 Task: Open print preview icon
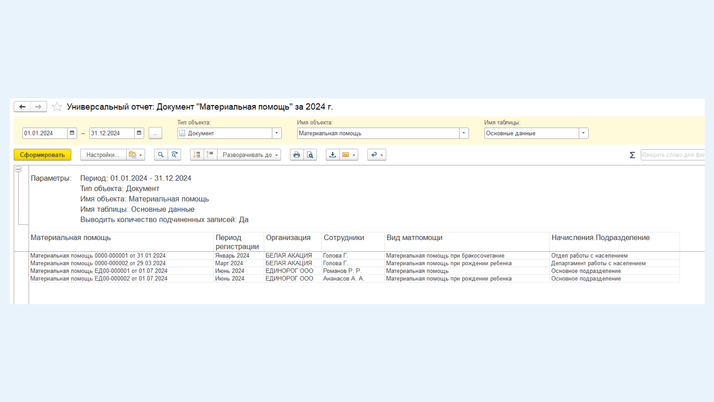[x=310, y=155]
